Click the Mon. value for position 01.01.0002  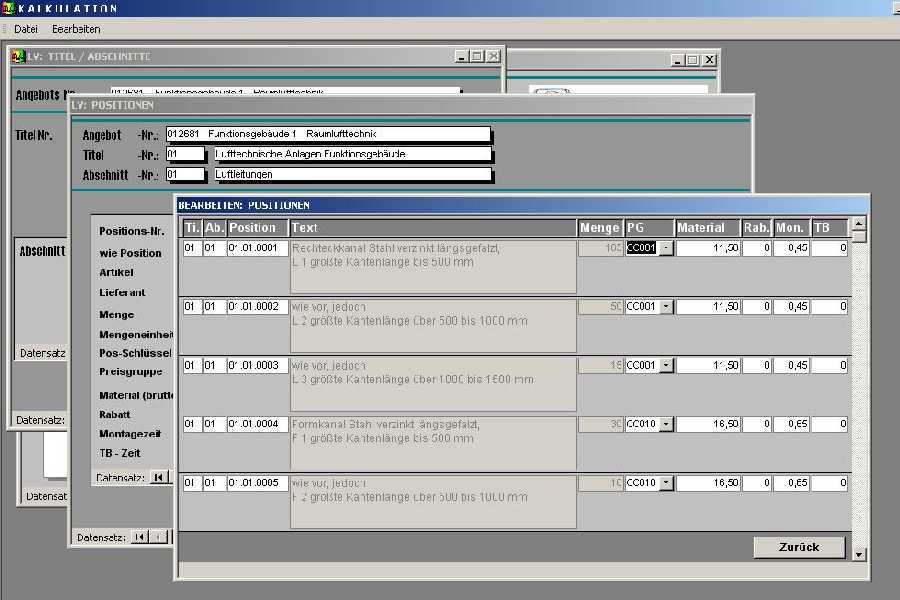tap(790, 307)
